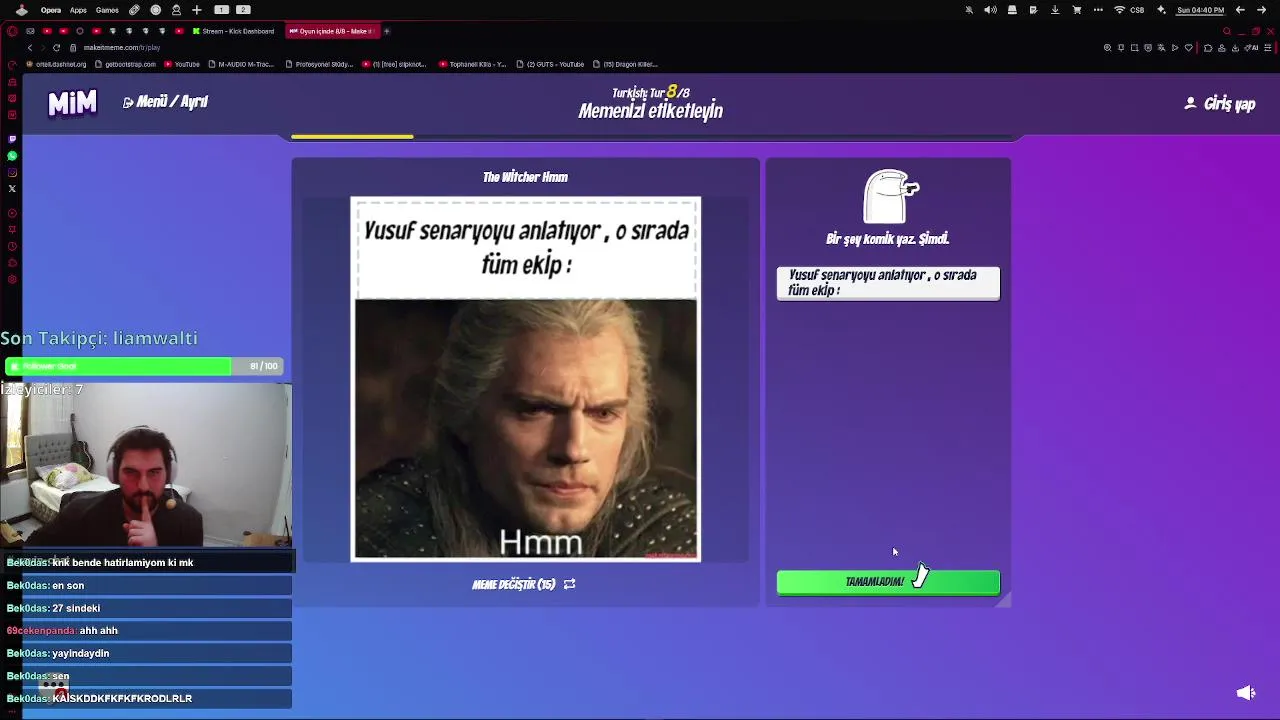Open the getbootstrap.com bookmark
The height and width of the screenshot is (720, 1280).
click(125, 64)
